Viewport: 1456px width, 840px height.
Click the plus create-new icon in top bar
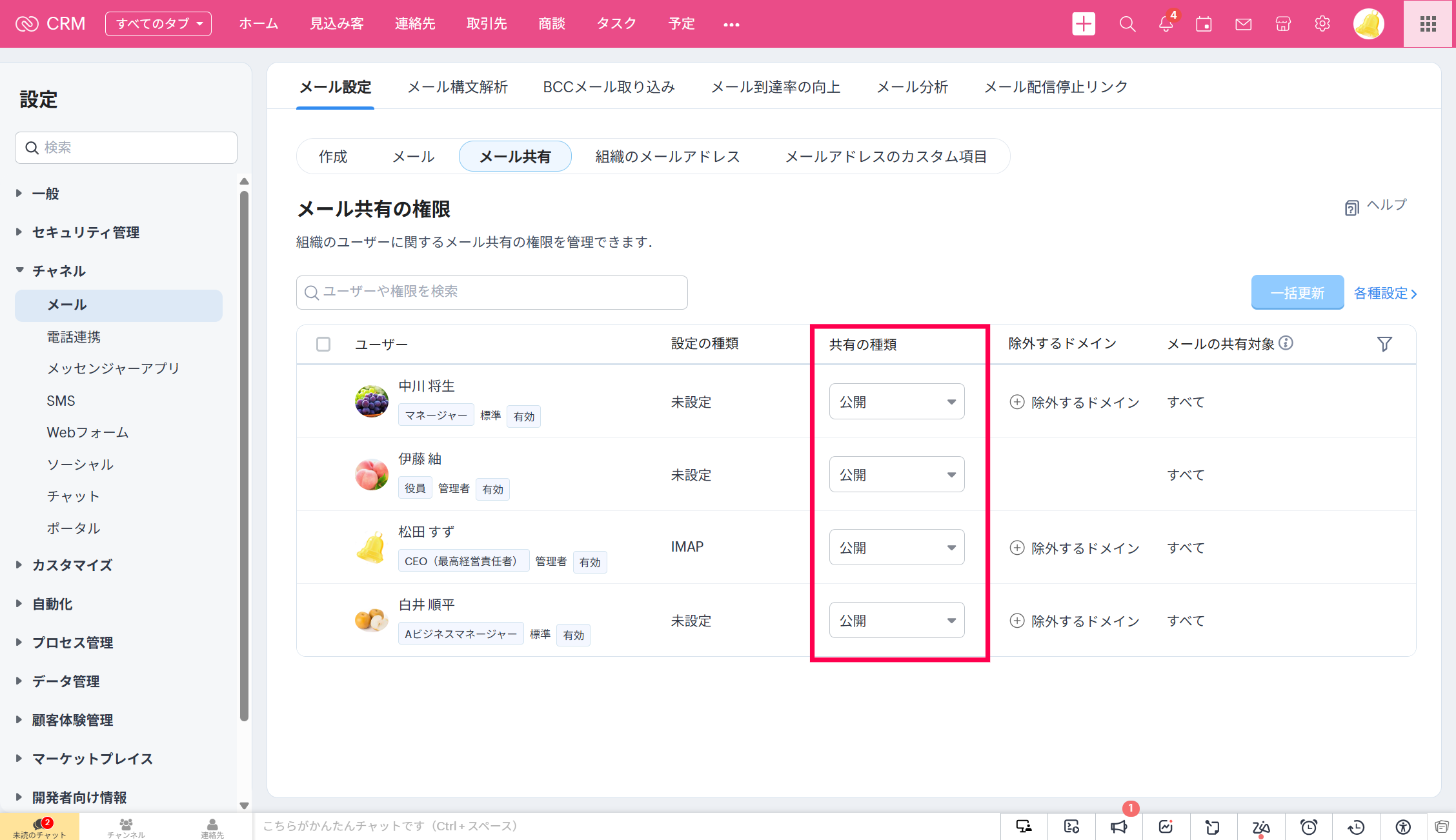[1084, 24]
